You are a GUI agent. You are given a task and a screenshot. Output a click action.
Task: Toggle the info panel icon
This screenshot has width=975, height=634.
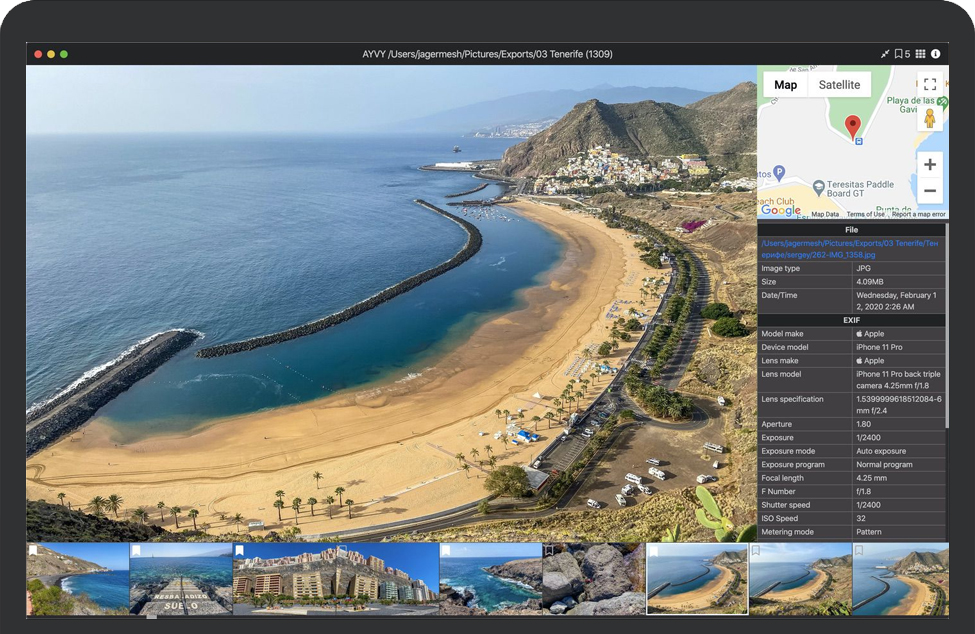pos(936,54)
